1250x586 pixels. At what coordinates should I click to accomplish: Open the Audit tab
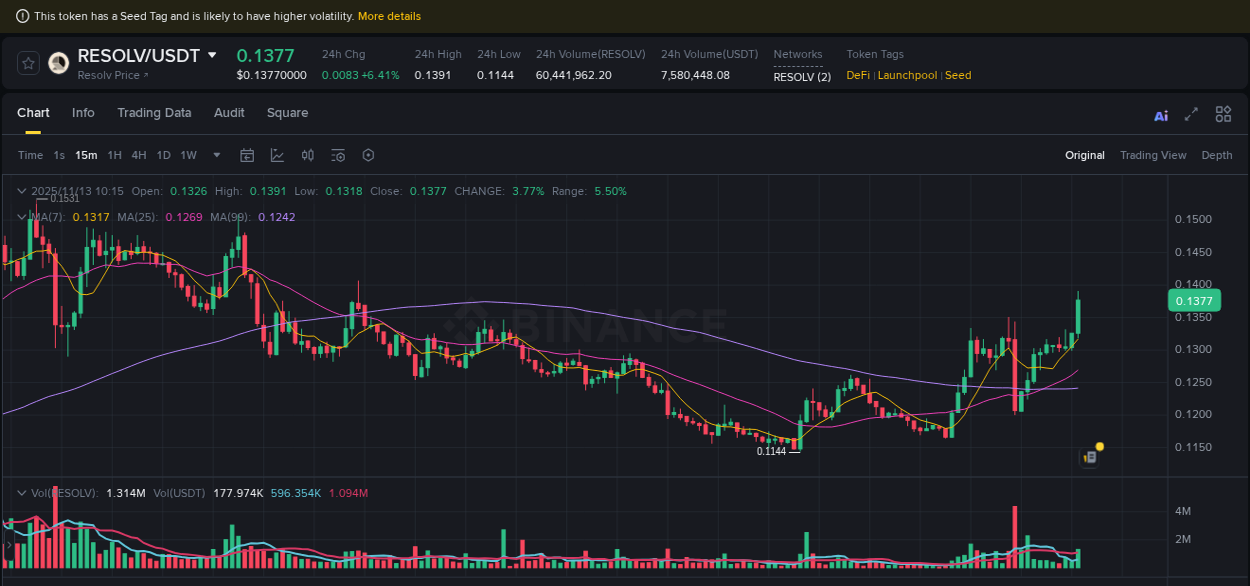[x=229, y=113]
